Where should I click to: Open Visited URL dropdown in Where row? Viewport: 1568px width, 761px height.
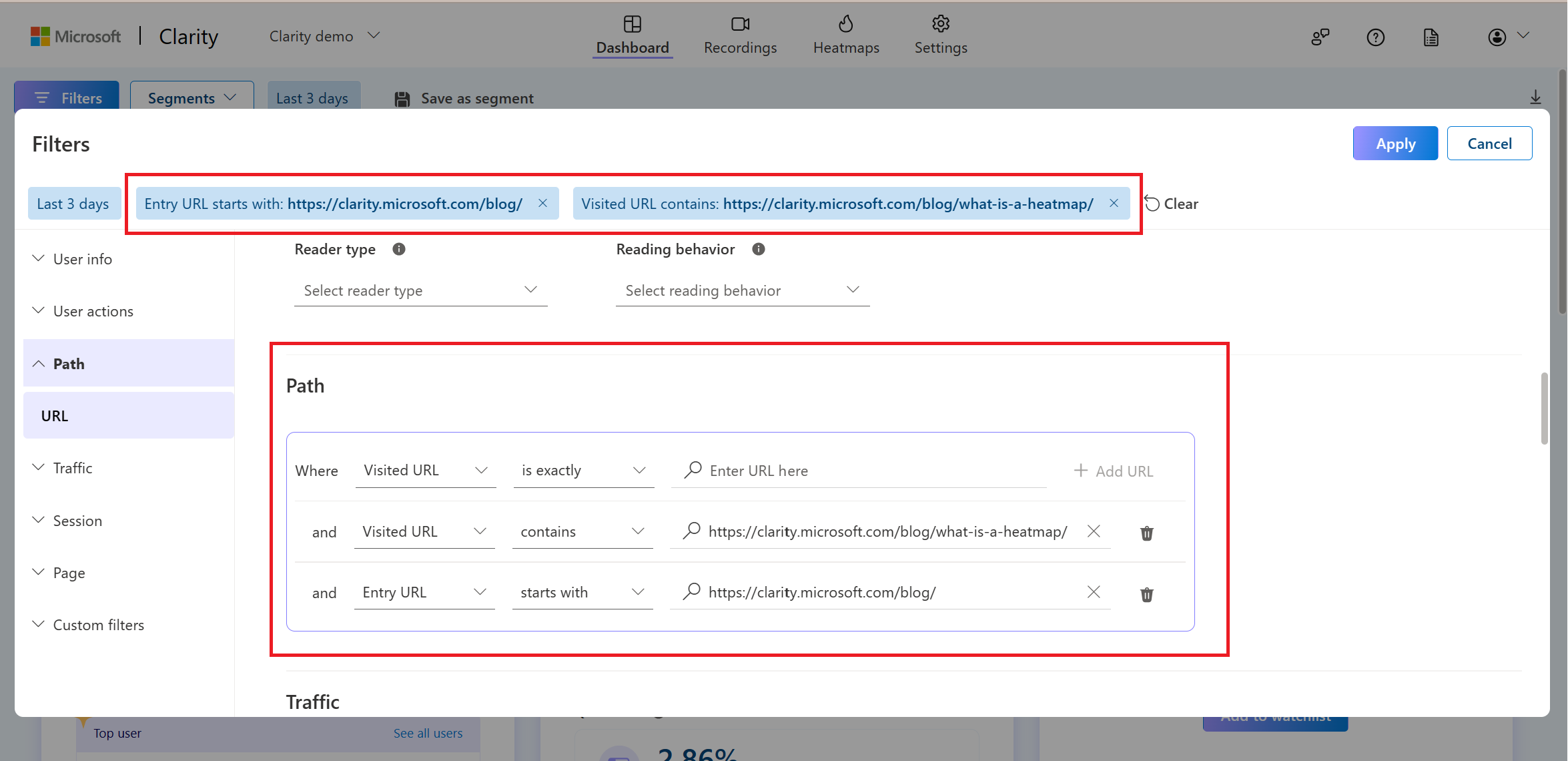tap(426, 471)
